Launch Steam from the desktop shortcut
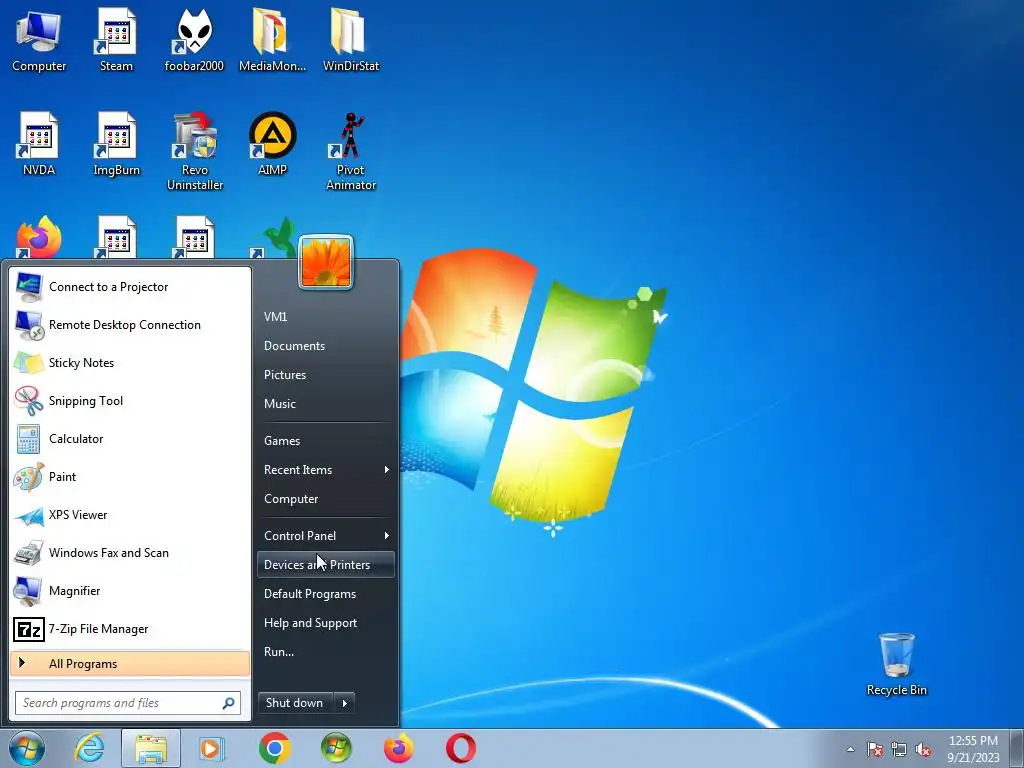Viewport: 1024px width, 768px height. (x=116, y=40)
